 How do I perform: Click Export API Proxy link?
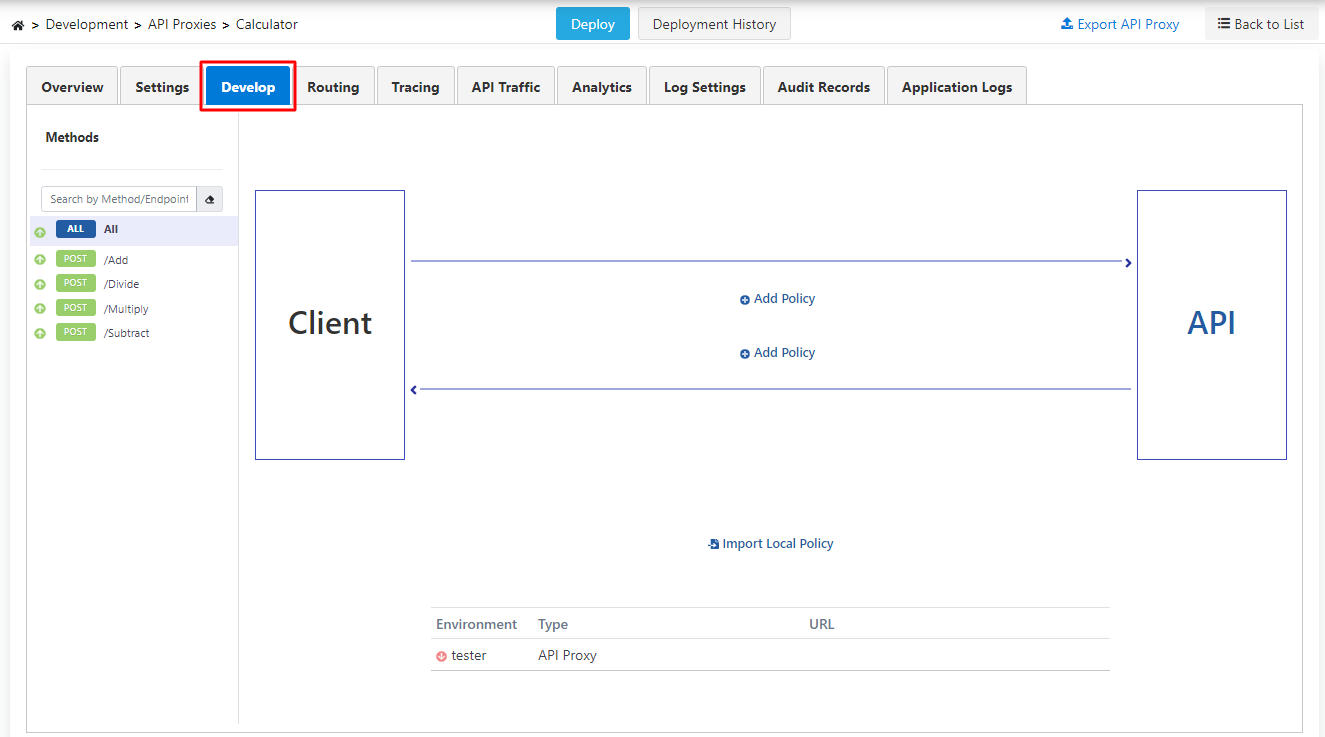[x=1120, y=24]
